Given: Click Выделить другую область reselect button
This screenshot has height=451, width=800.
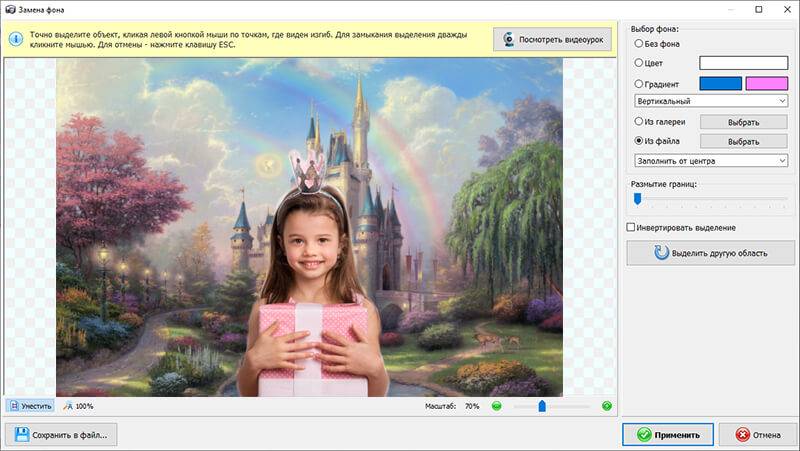Looking at the screenshot, I should click(710, 253).
